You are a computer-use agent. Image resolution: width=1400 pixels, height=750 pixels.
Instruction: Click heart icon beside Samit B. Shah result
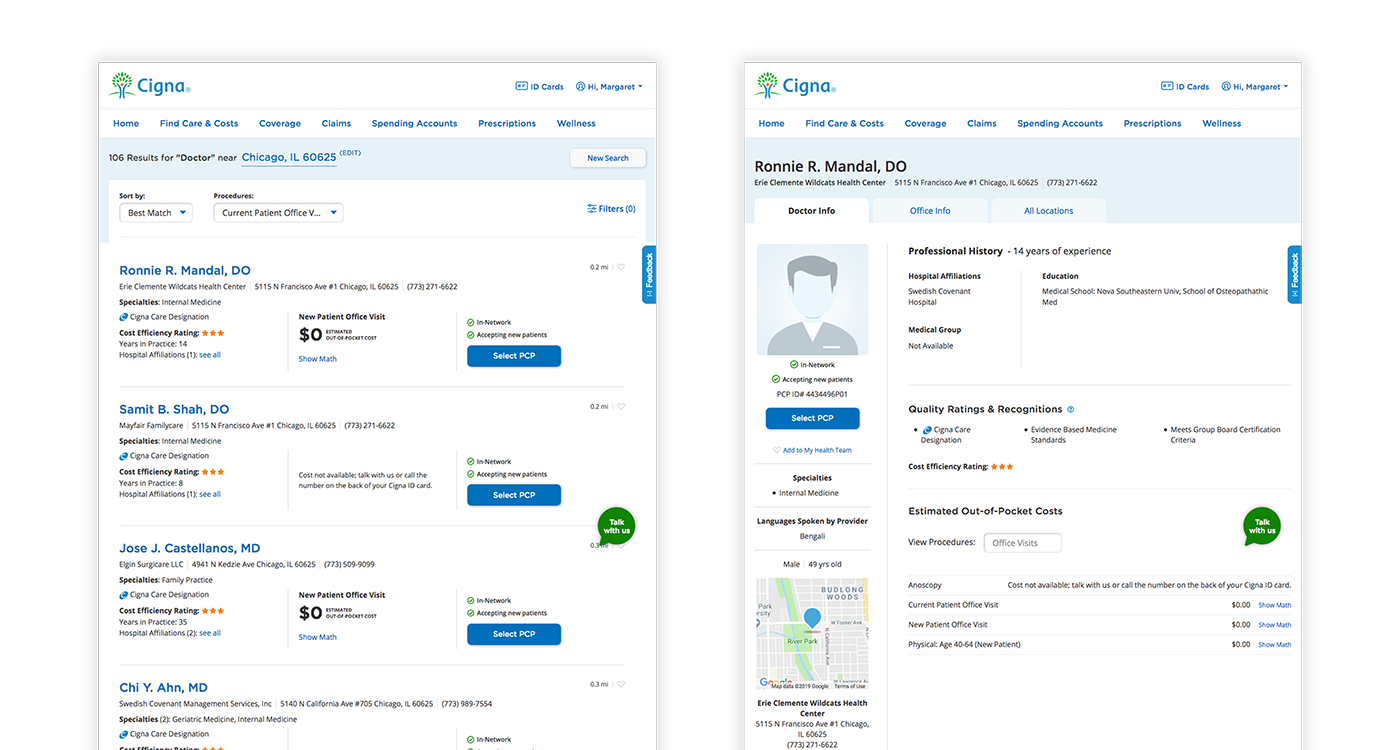[621, 406]
